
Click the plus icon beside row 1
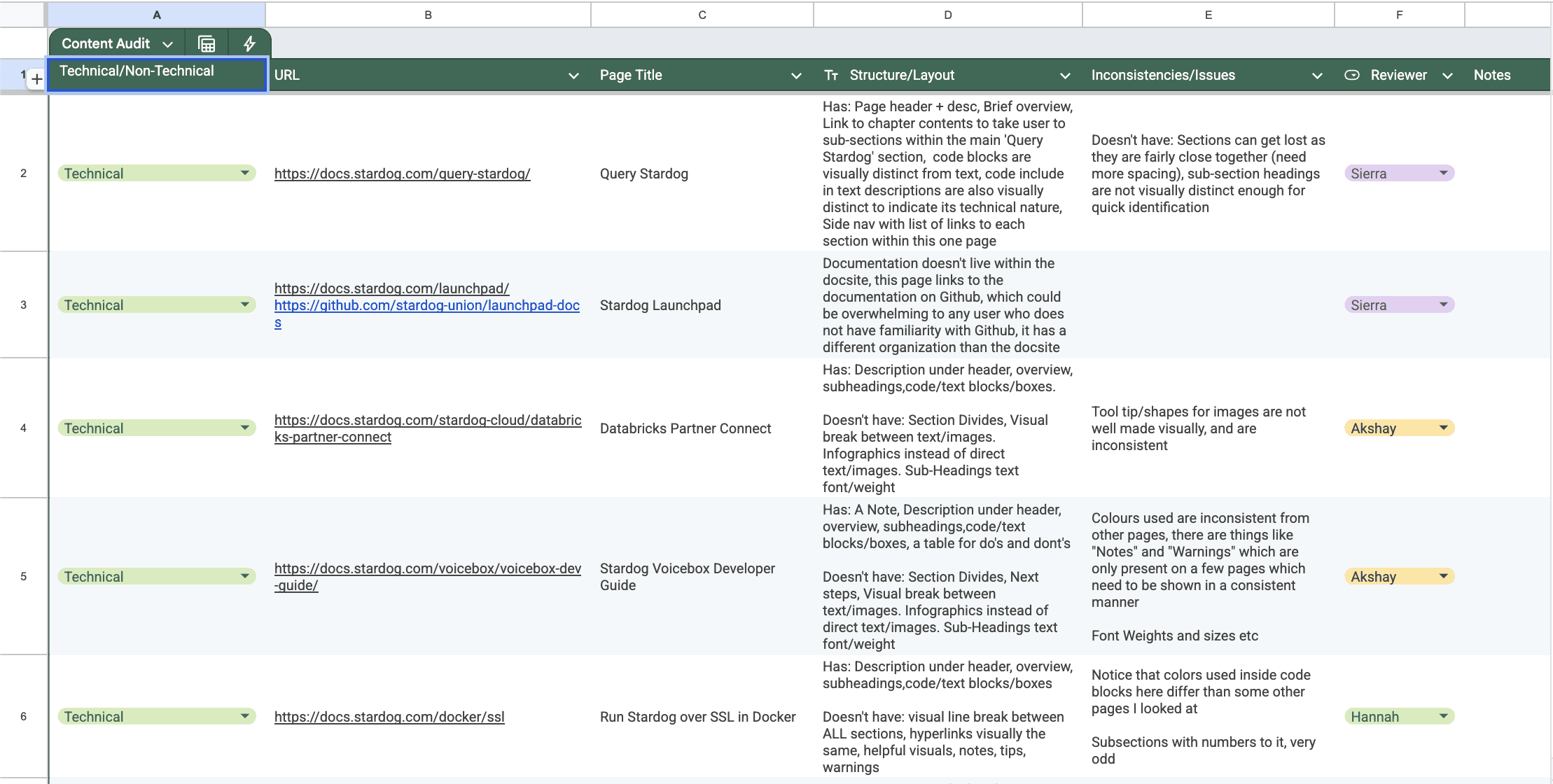(37, 79)
